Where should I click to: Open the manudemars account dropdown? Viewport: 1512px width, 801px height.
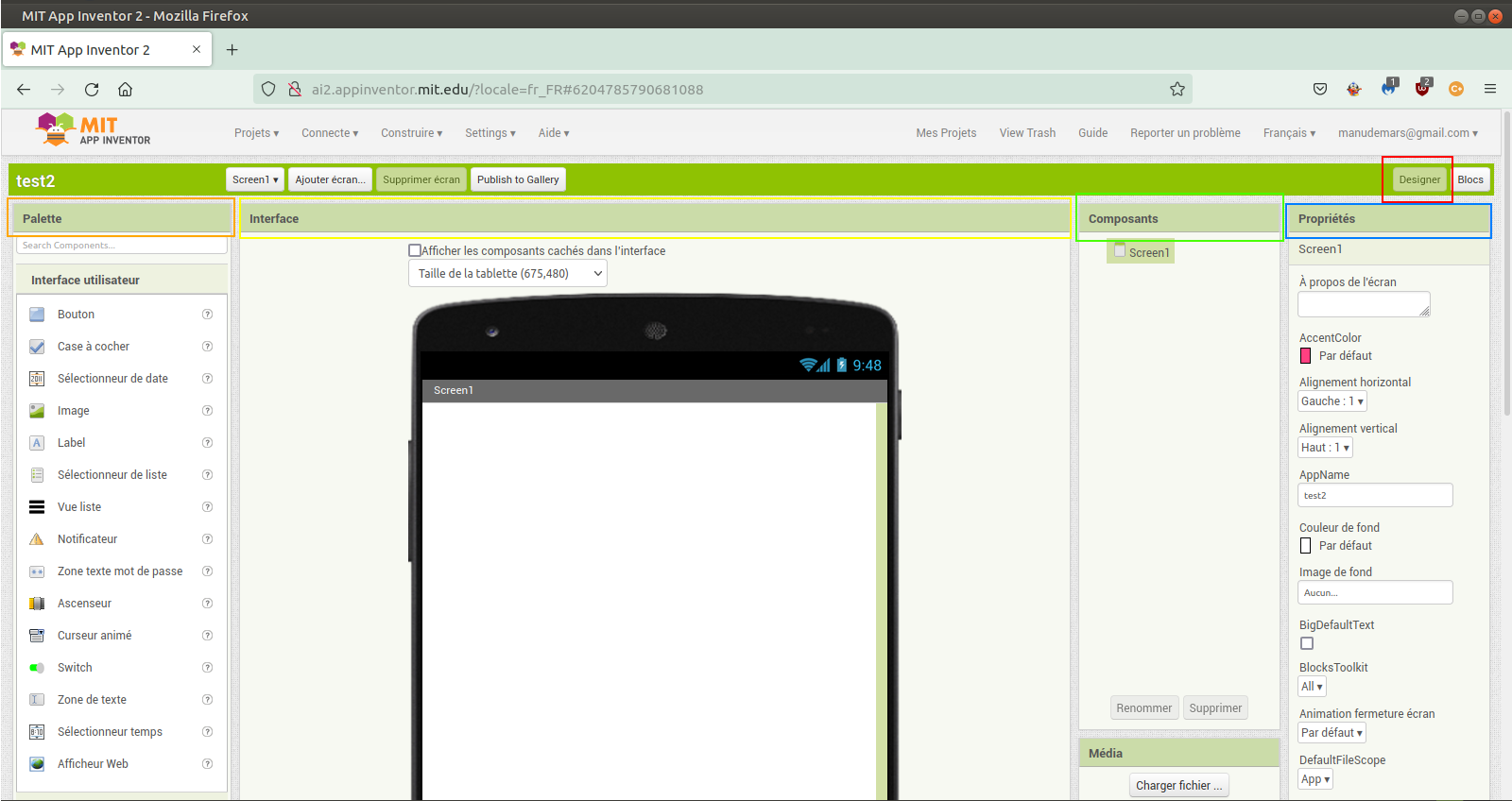click(1408, 133)
